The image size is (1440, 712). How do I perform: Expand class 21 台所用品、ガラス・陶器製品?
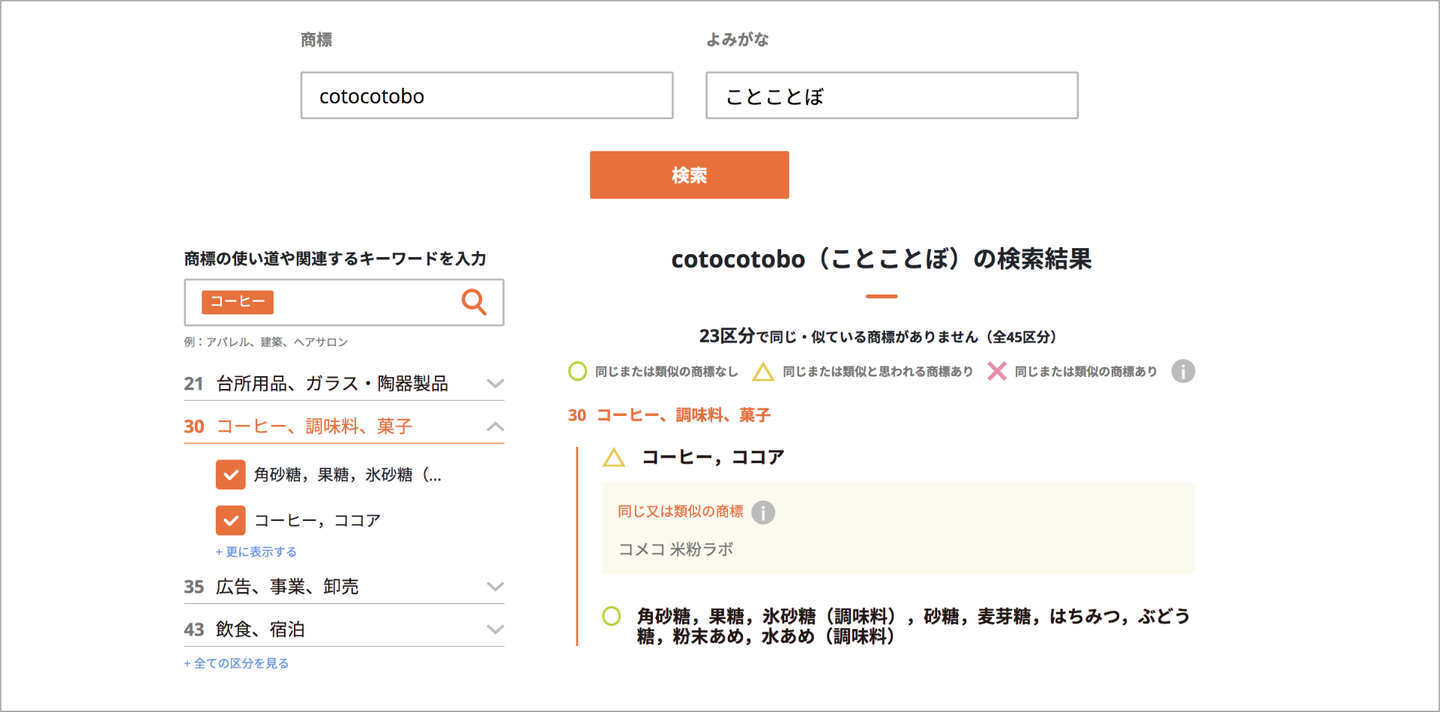pyautogui.click(x=495, y=383)
